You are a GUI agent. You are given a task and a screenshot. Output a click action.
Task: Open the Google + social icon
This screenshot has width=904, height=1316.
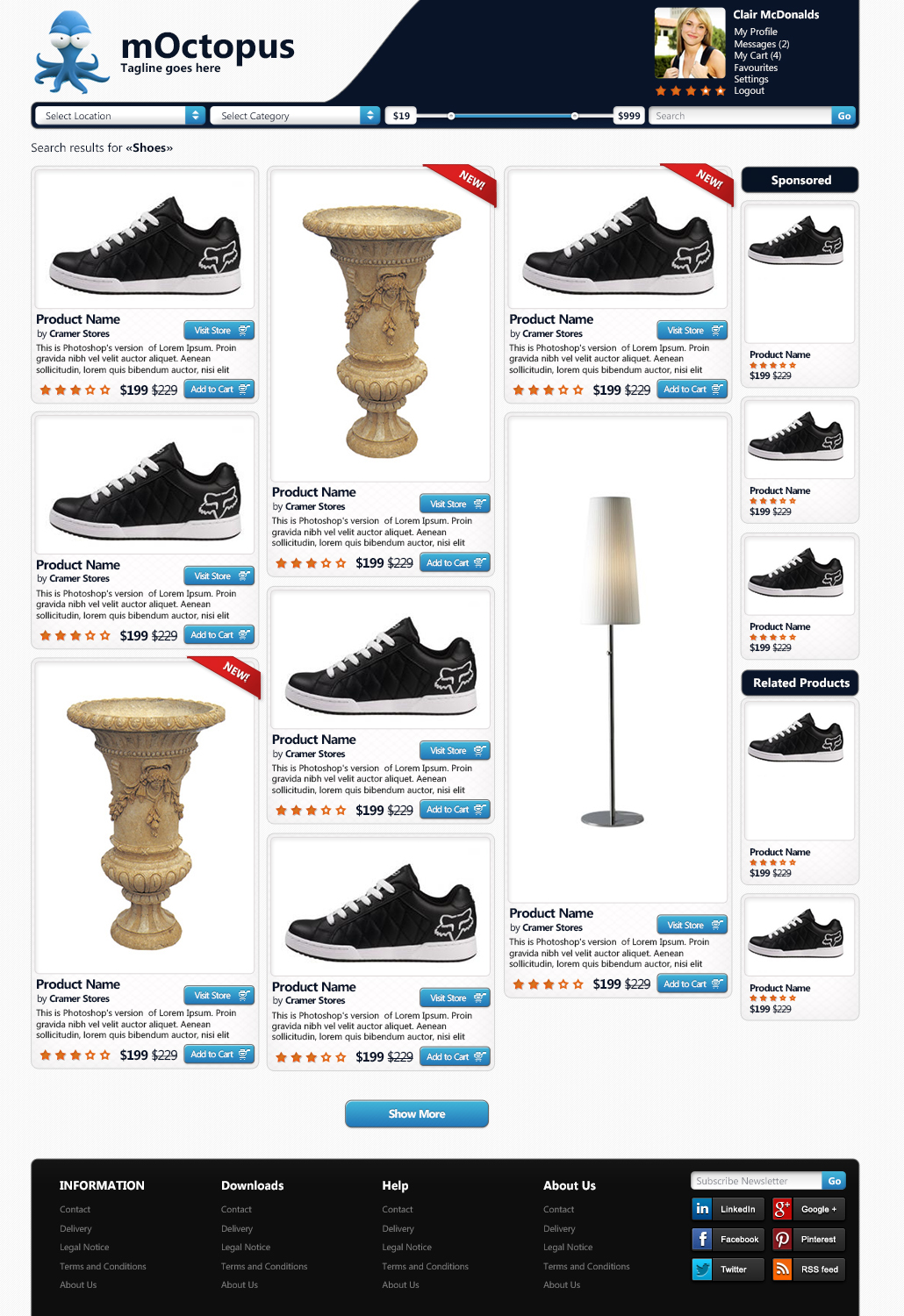tap(782, 1209)
